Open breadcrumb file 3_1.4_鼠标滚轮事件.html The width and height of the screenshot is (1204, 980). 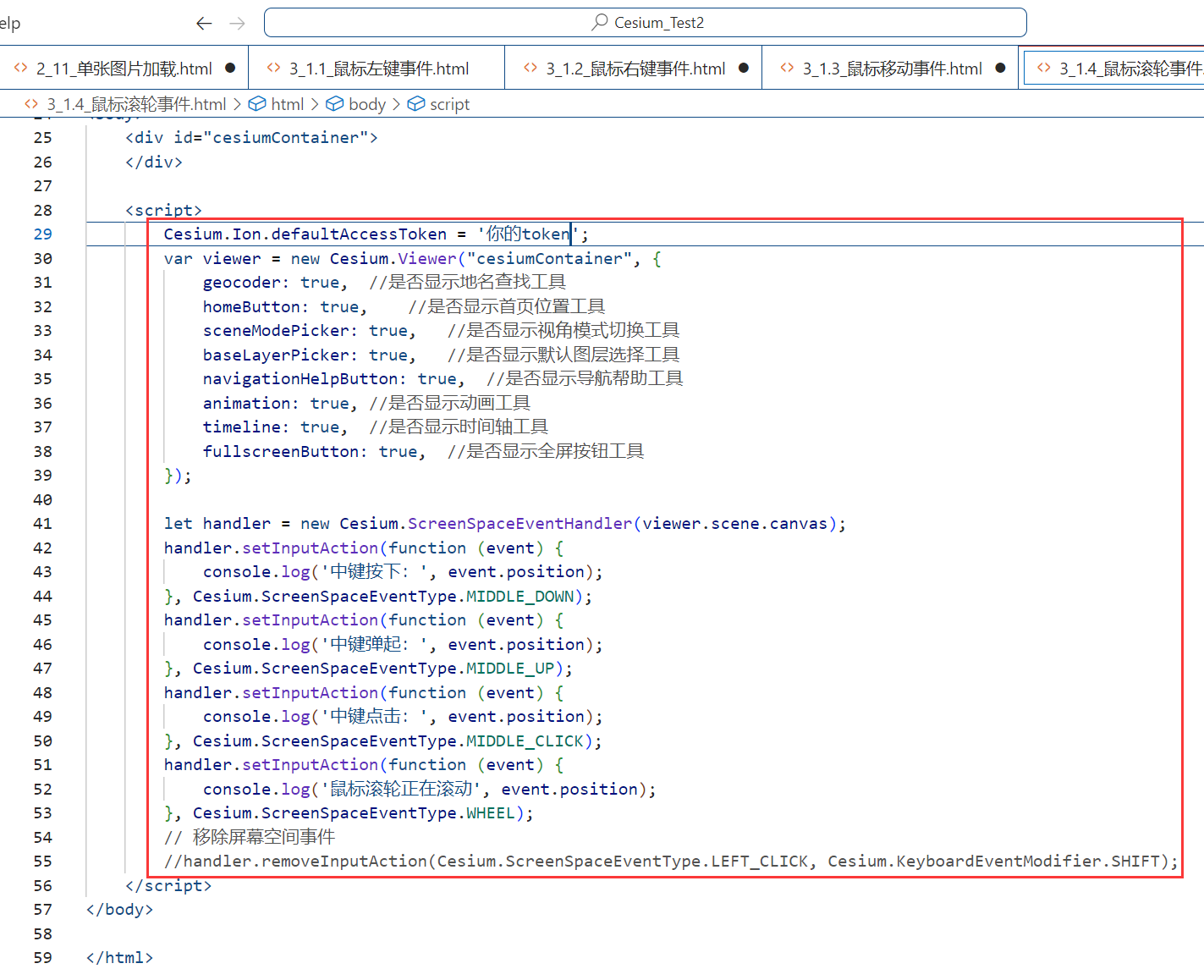click(x=136, y=104)
